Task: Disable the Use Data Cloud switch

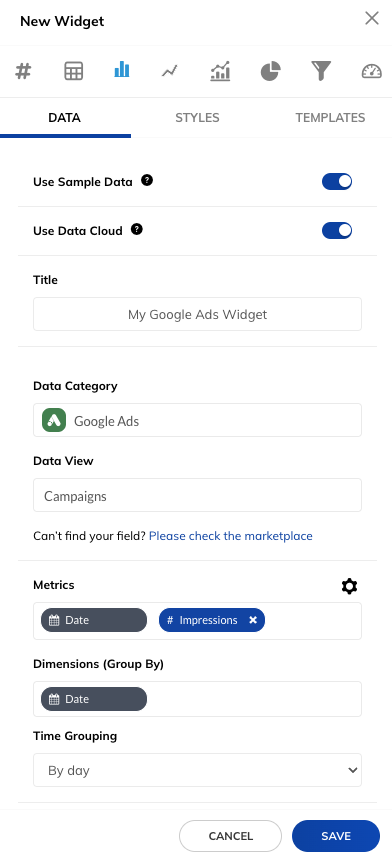Action: (x=337, y=231)
